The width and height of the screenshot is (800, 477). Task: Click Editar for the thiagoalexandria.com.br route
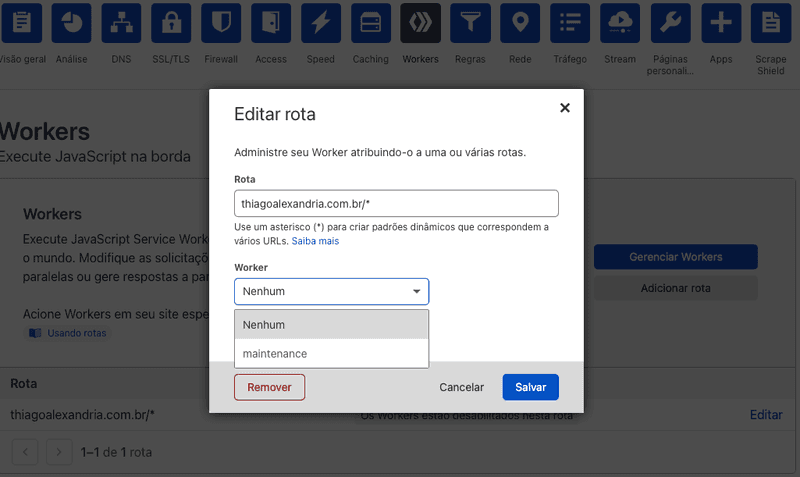point(766,415)
